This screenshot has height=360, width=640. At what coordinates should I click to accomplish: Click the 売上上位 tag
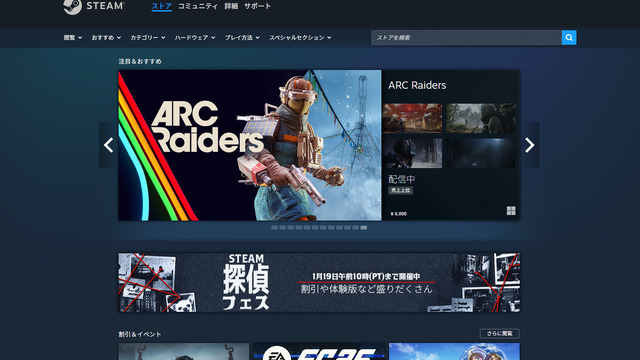pyautogui.click(x=400, y=191)
